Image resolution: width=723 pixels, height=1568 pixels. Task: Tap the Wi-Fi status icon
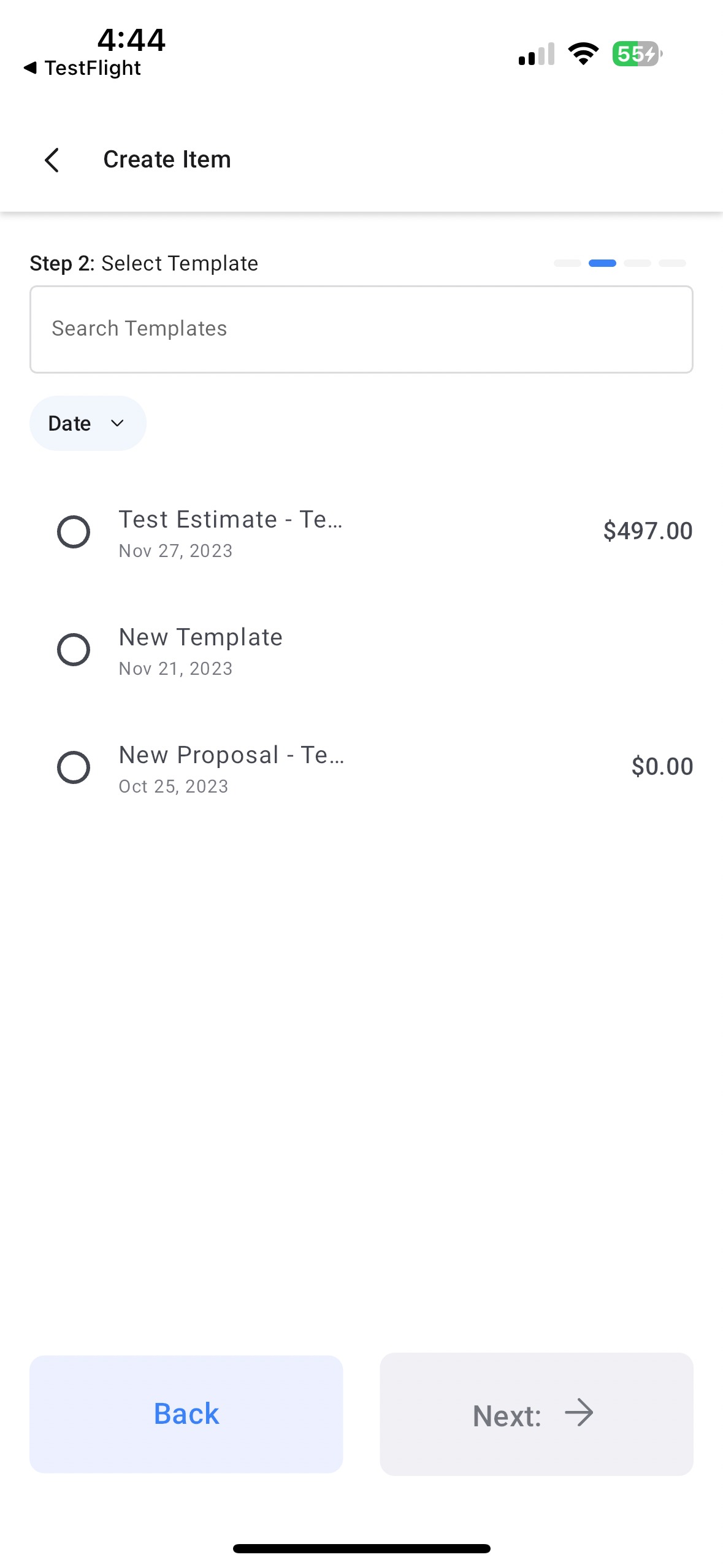click(x=583, y=54)
